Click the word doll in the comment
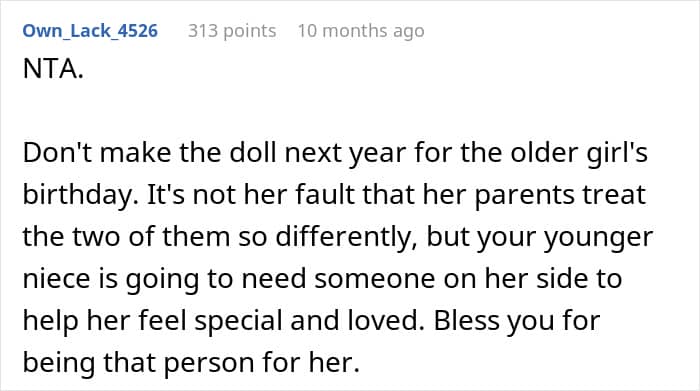 click(x=254, y=153)
